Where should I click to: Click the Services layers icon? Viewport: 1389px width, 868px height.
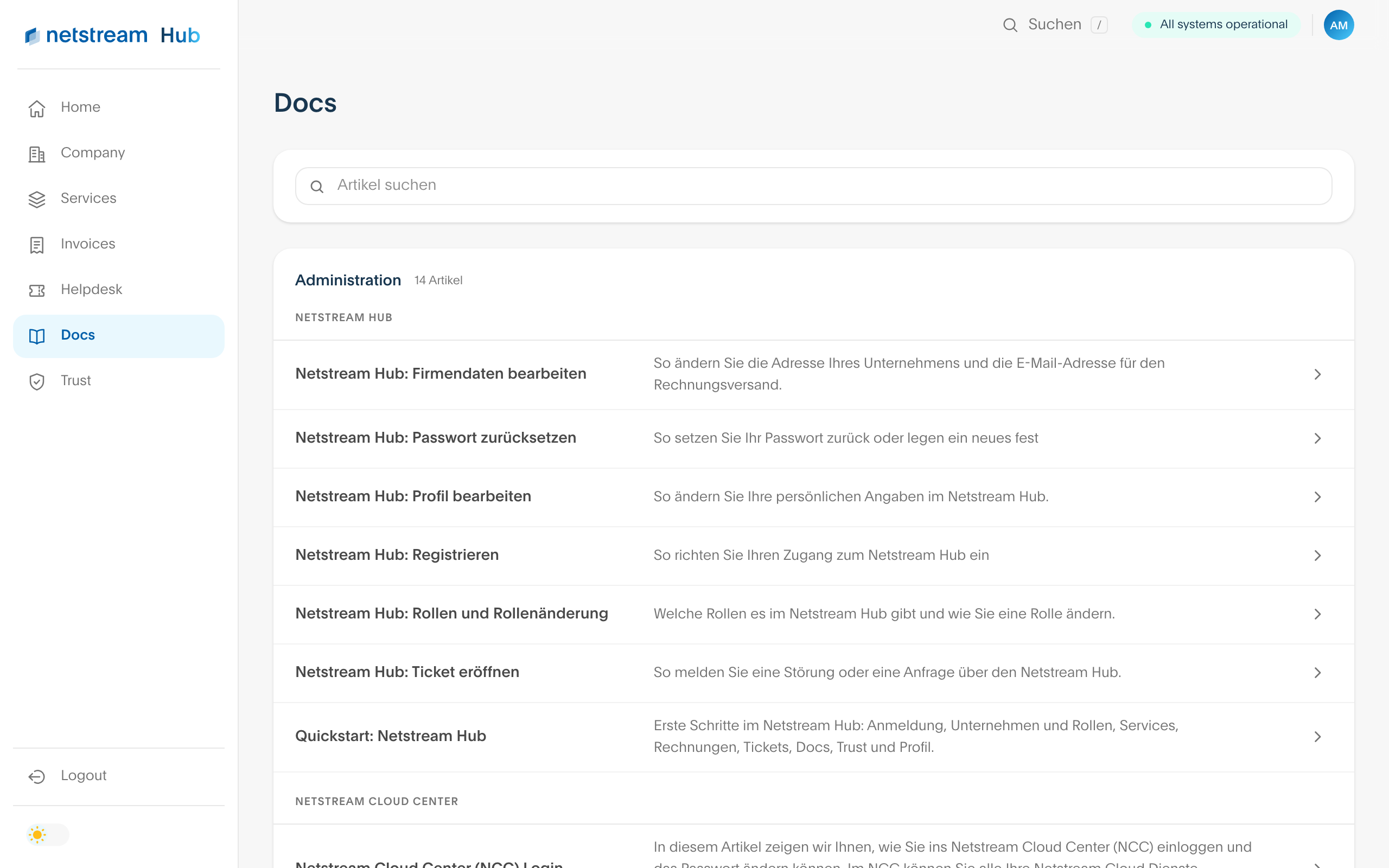(x=37, y=199)
